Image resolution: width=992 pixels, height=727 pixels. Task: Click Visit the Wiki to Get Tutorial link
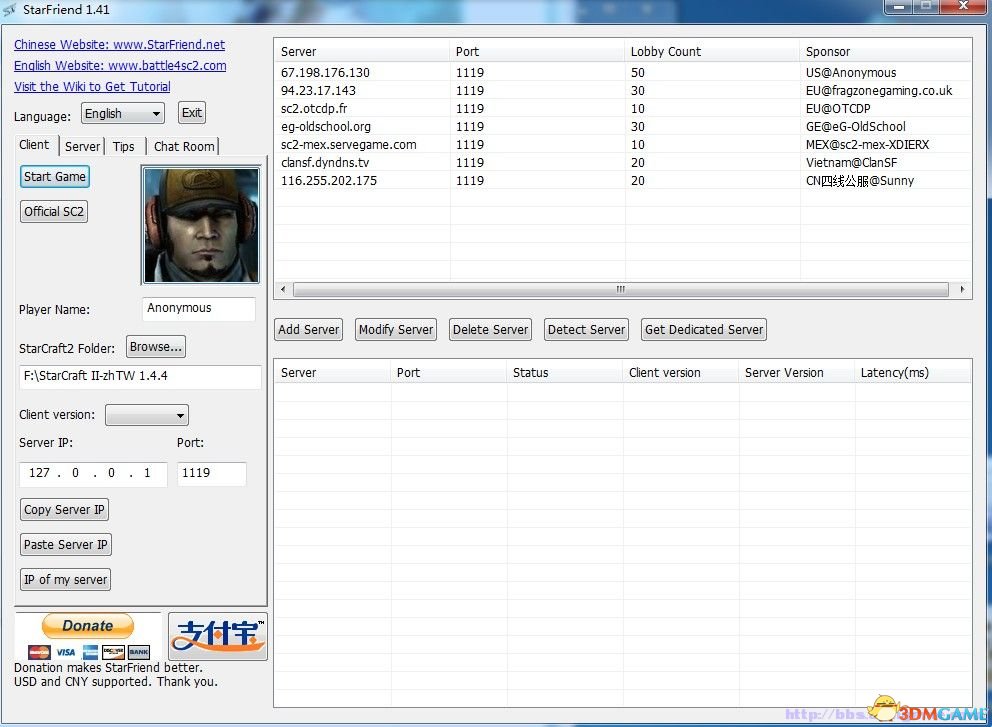pos(92,86)
